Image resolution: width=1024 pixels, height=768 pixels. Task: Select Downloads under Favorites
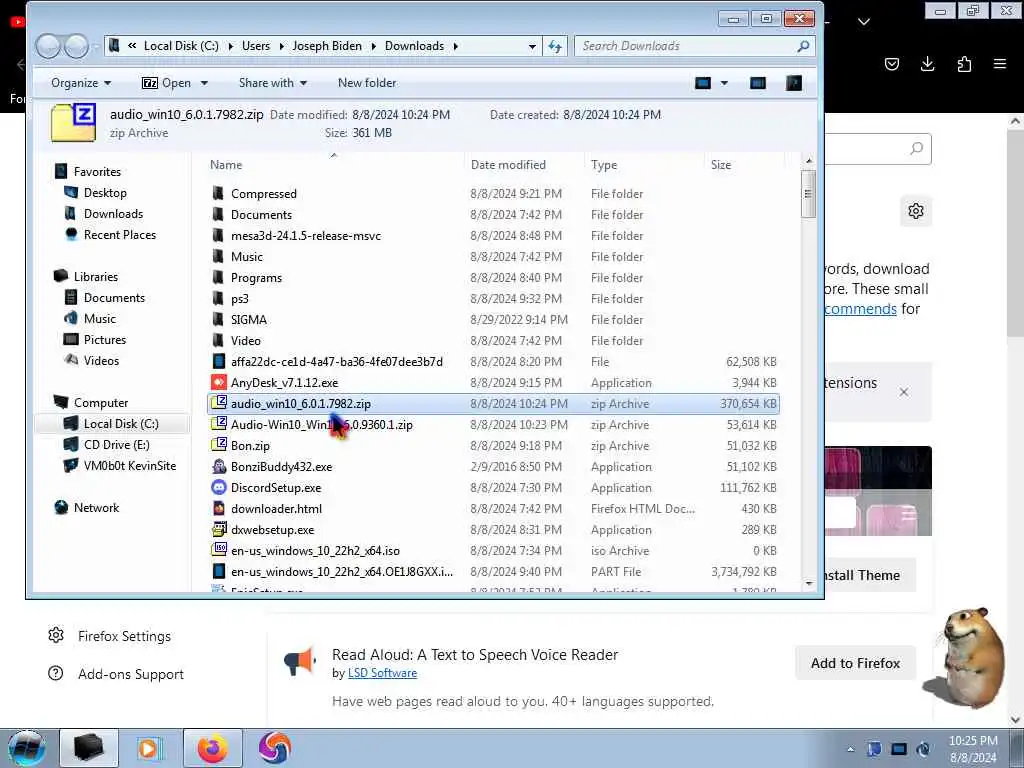pyautogui.click(x=112, y=214)
